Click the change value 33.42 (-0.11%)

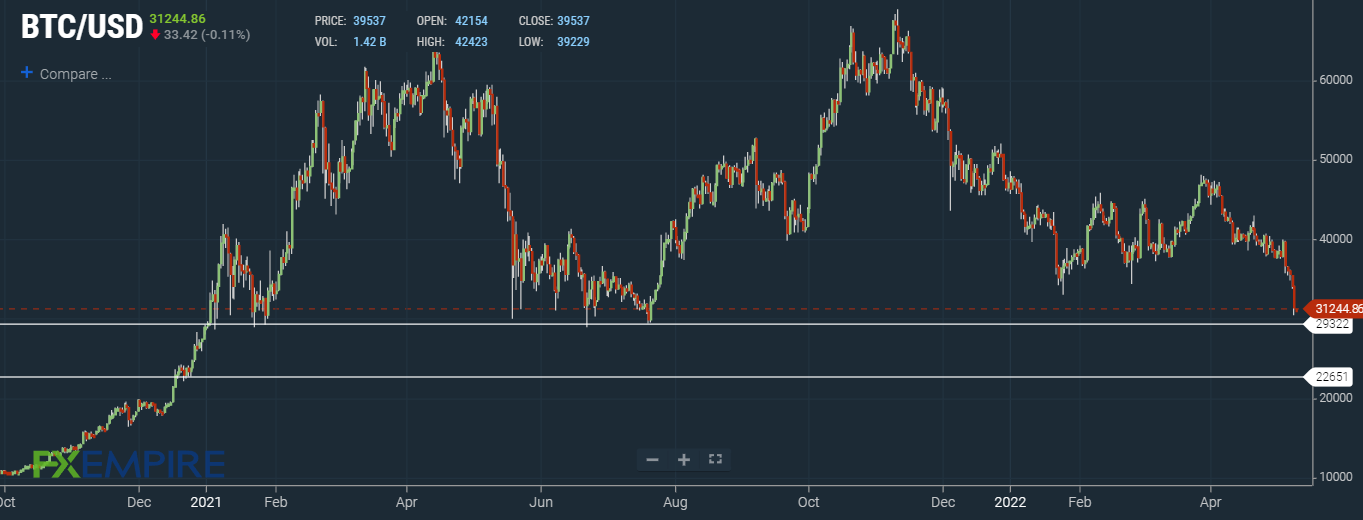pyautogui.click(x=207, y=34)
